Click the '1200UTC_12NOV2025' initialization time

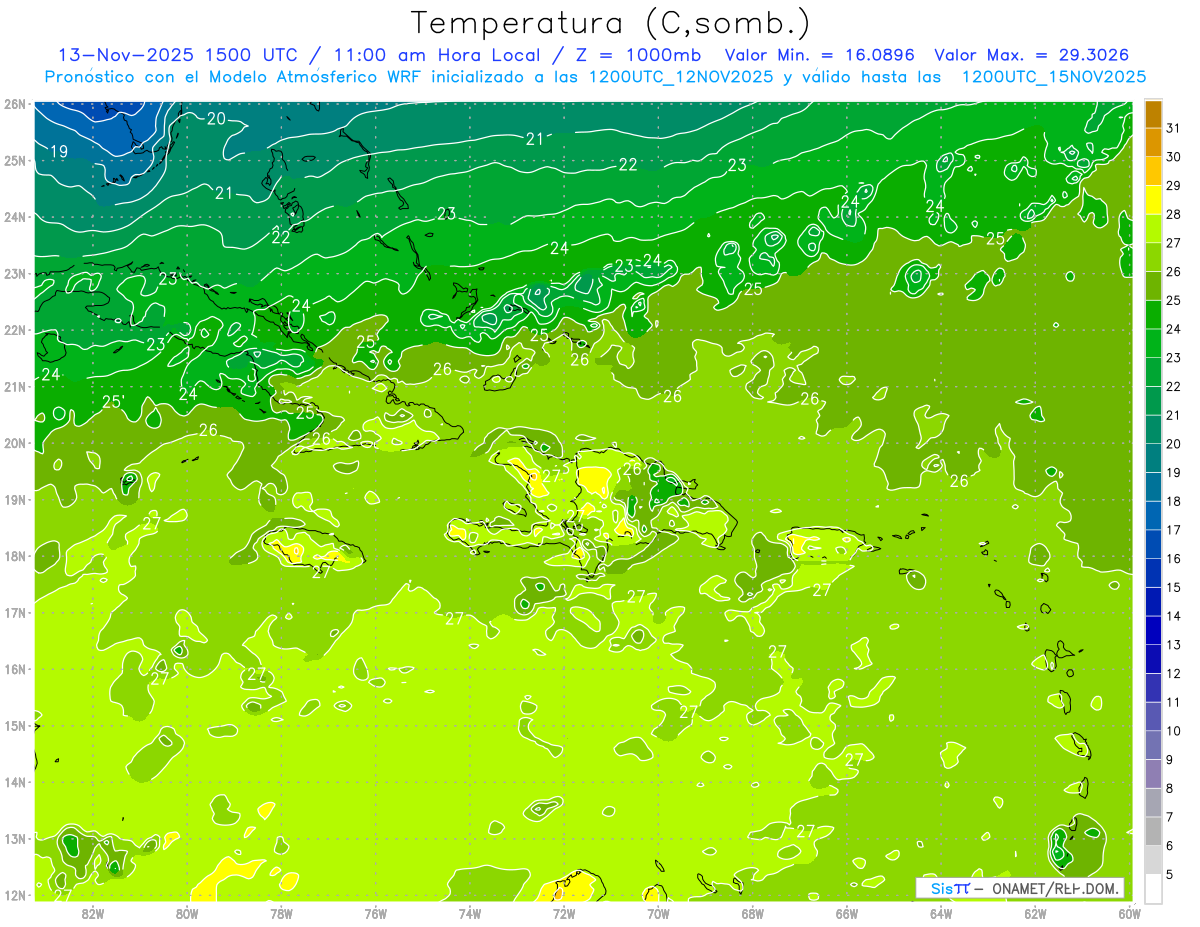(x=679, y=77)
